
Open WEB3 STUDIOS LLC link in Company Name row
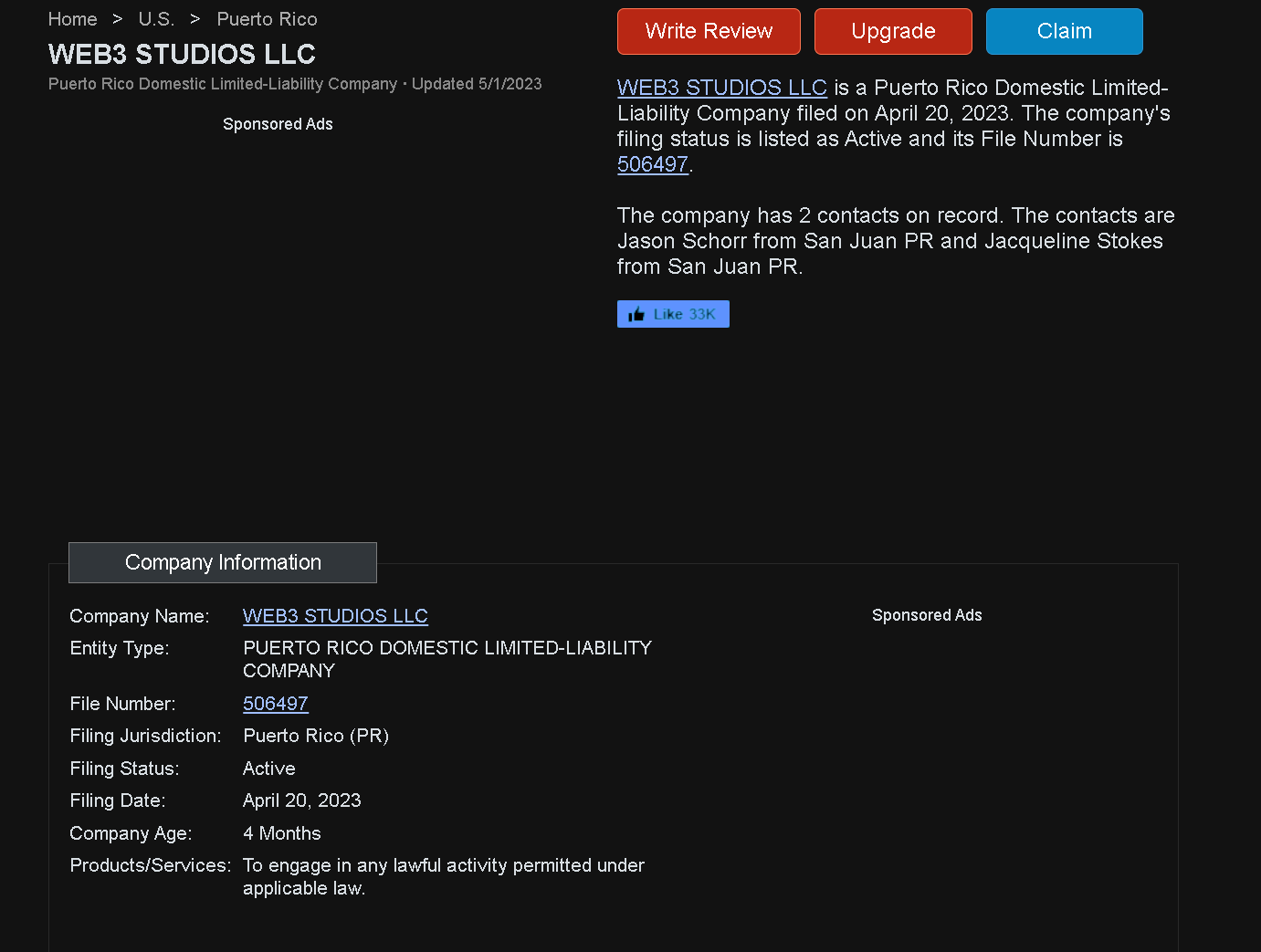[335, 616]
